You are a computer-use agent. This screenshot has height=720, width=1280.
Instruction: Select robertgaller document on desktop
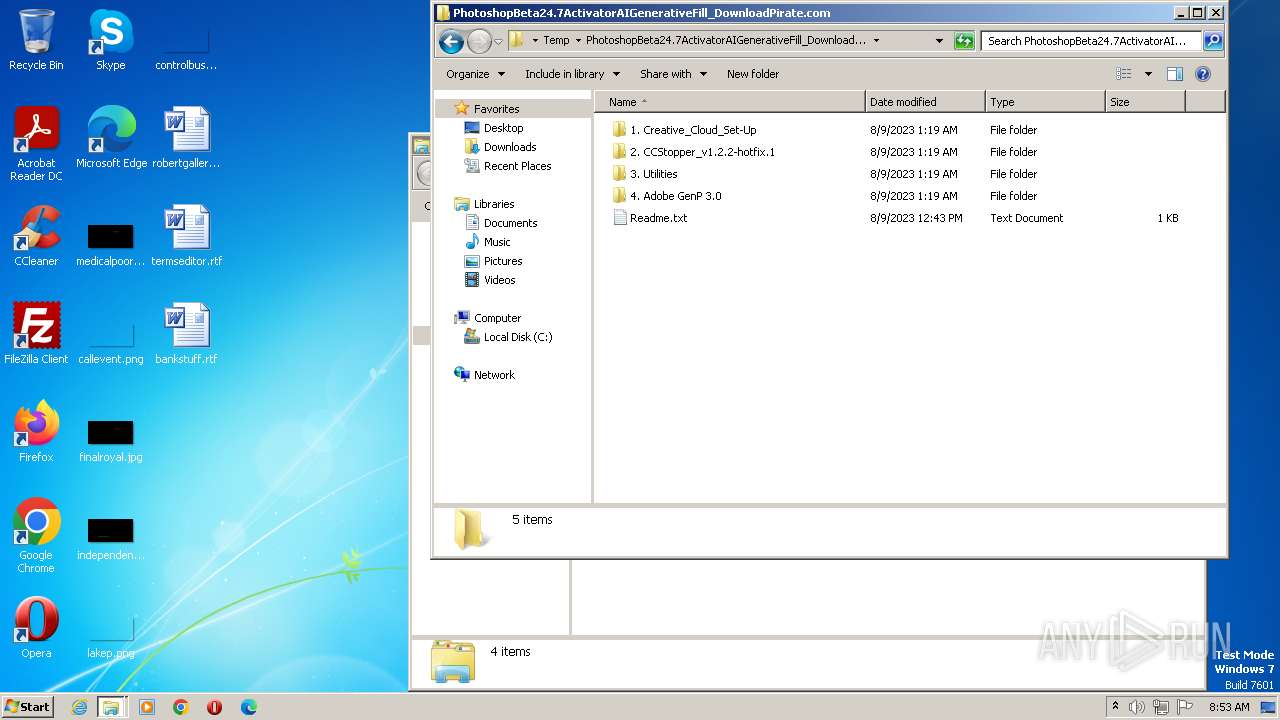pyautogui.click(x=186, y=137)
